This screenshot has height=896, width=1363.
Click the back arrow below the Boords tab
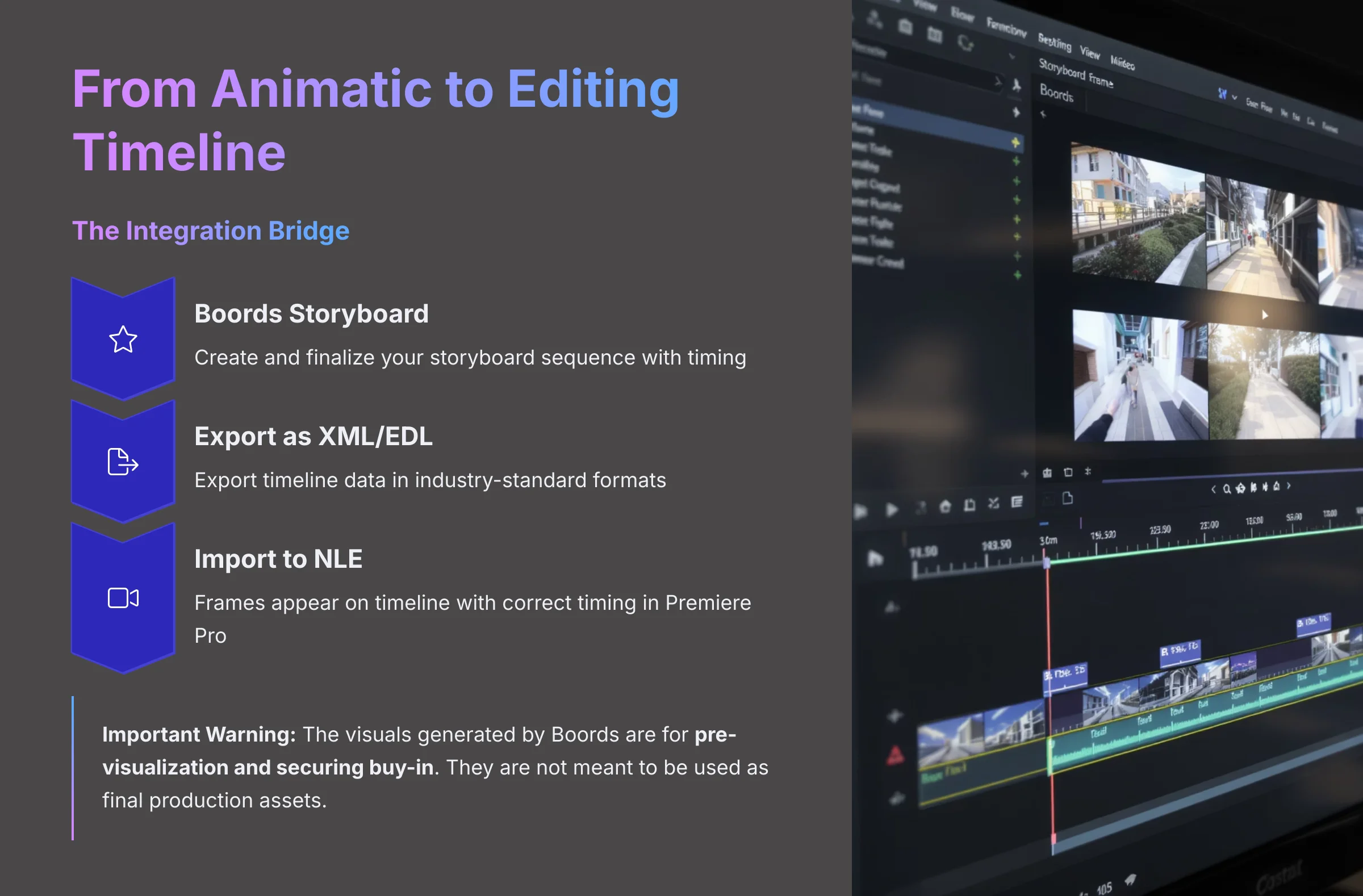[1043, 114]
